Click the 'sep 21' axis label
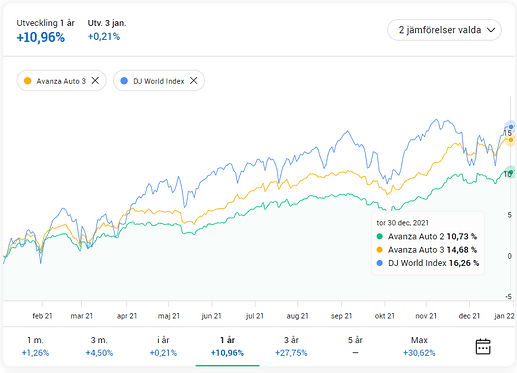 pyautogui.click(x=341, y=316)
